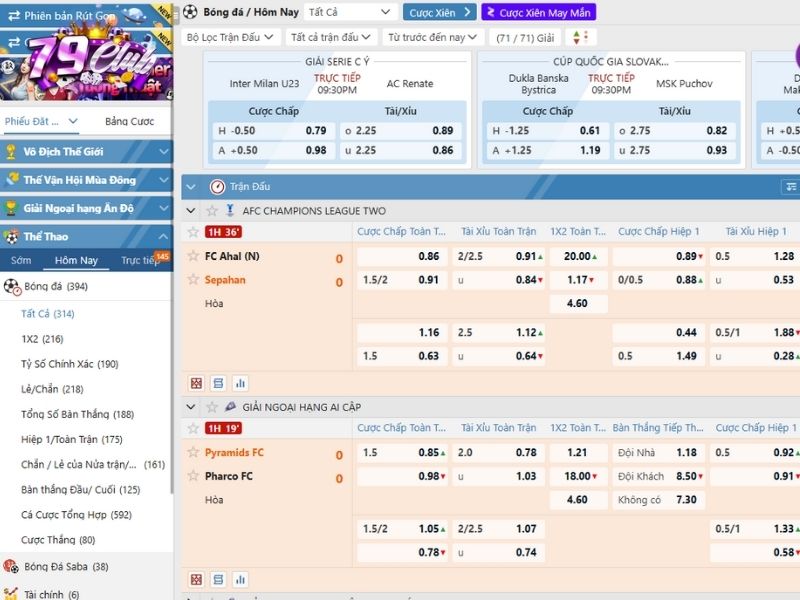Star the Pyramids FC team
This screenshot has width=800, height=600.
tap(193, 452)
